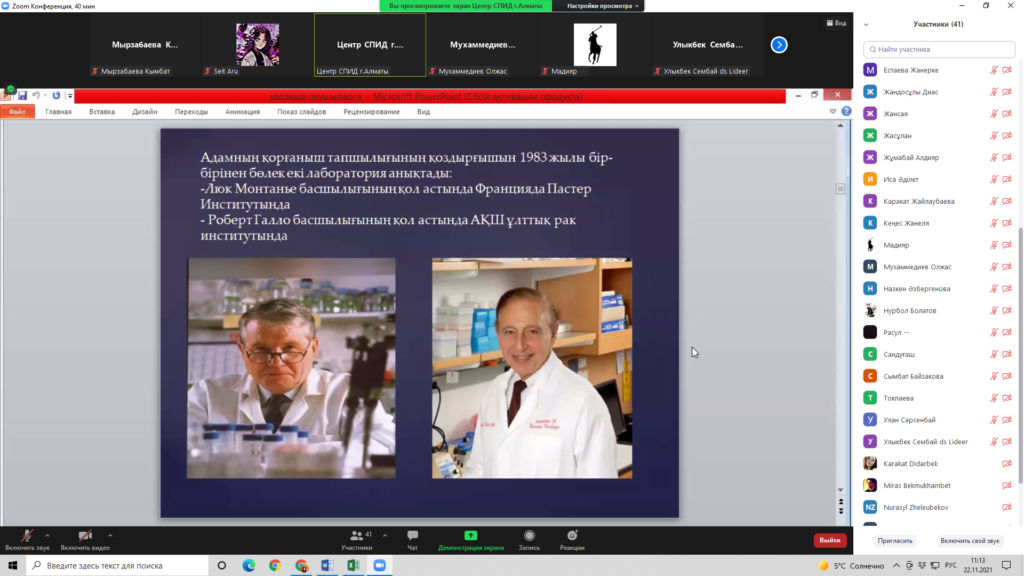Screen dimensions: 1024x576
Task: Unmute microphone with Включить звук
Action: point(26,539)
